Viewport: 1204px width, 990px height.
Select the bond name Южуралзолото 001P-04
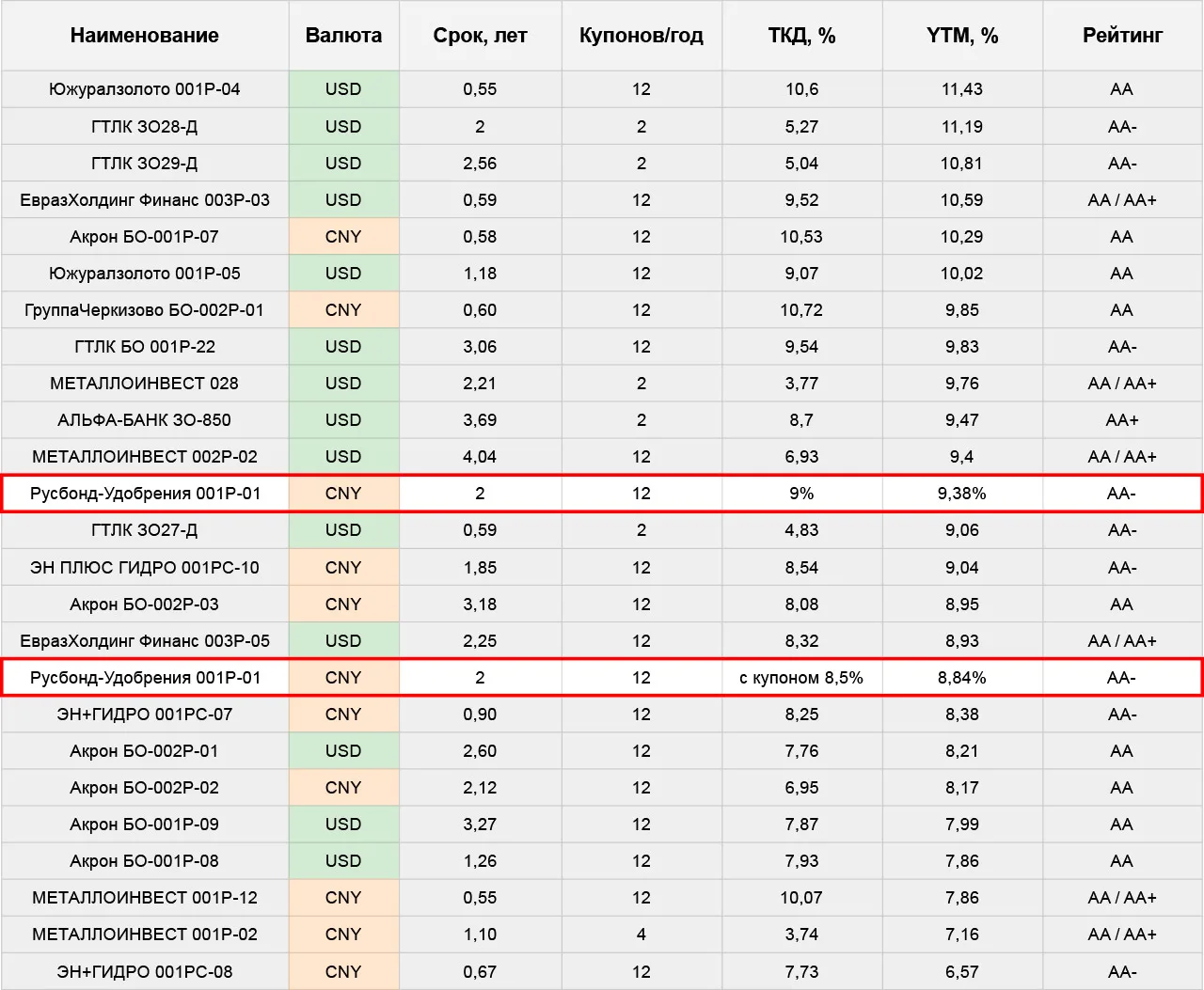(x=145, y=89)
